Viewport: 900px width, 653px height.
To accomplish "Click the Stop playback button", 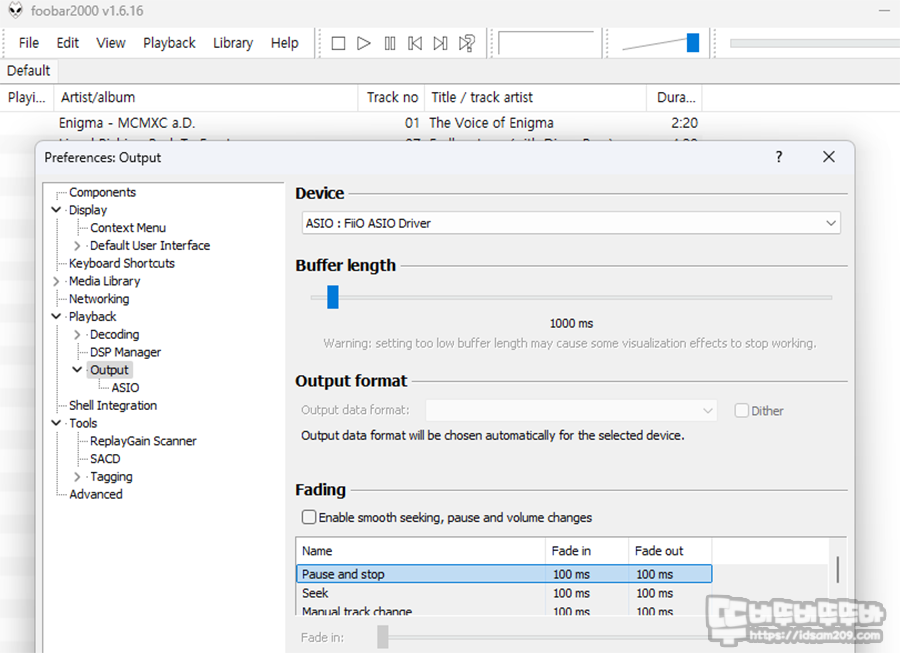I will (x=338, y=44).
